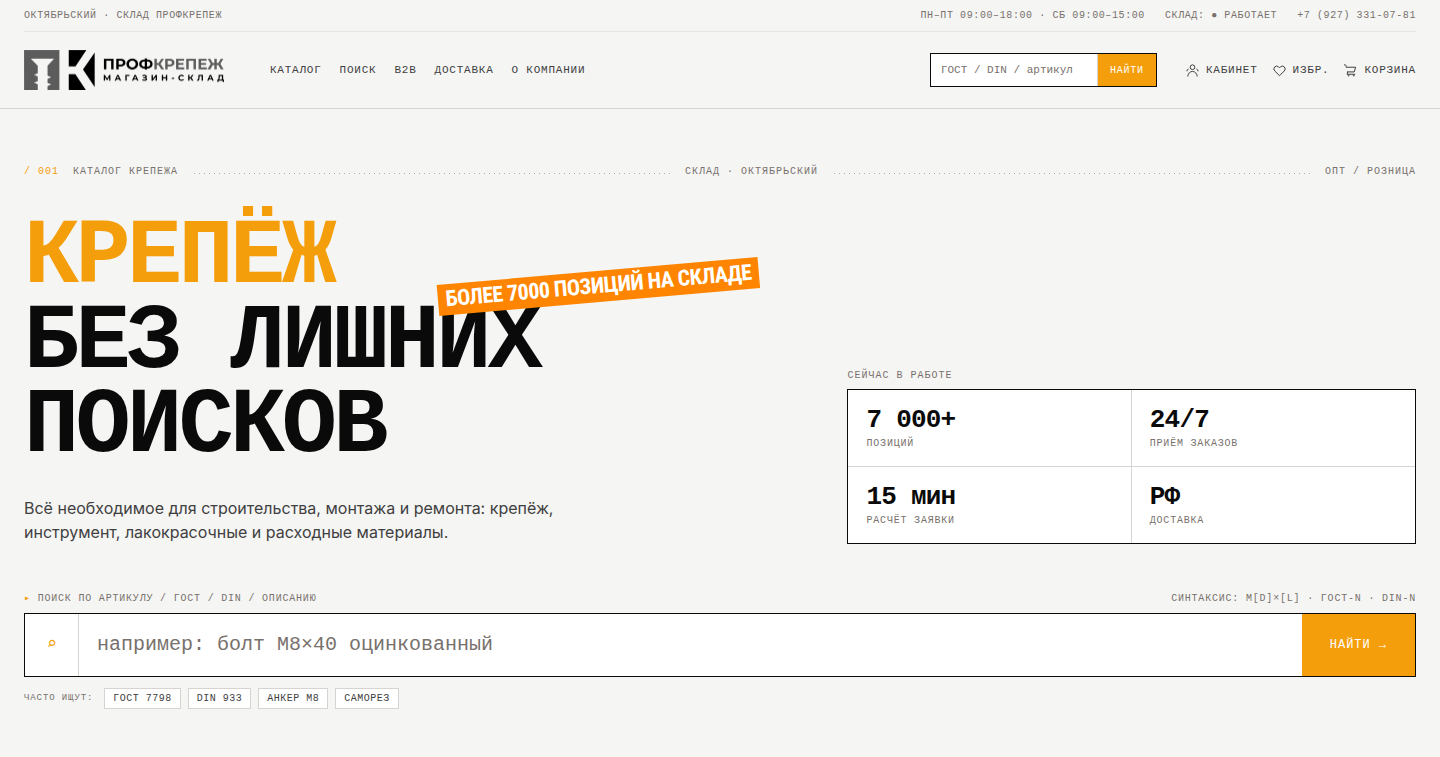Click the ПрофКрепеж logo icon
The width and height of the screenshot is (1440, 757).
(x=59, y=70)
